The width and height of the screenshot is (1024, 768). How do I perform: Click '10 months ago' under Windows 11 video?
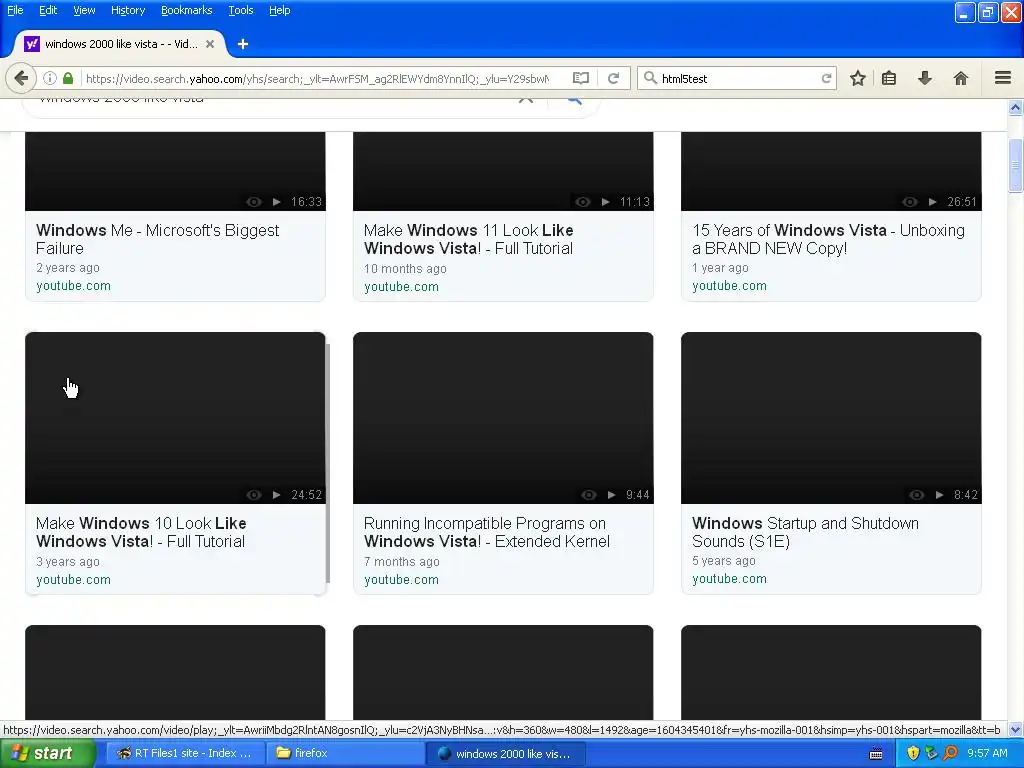[405, 268]
